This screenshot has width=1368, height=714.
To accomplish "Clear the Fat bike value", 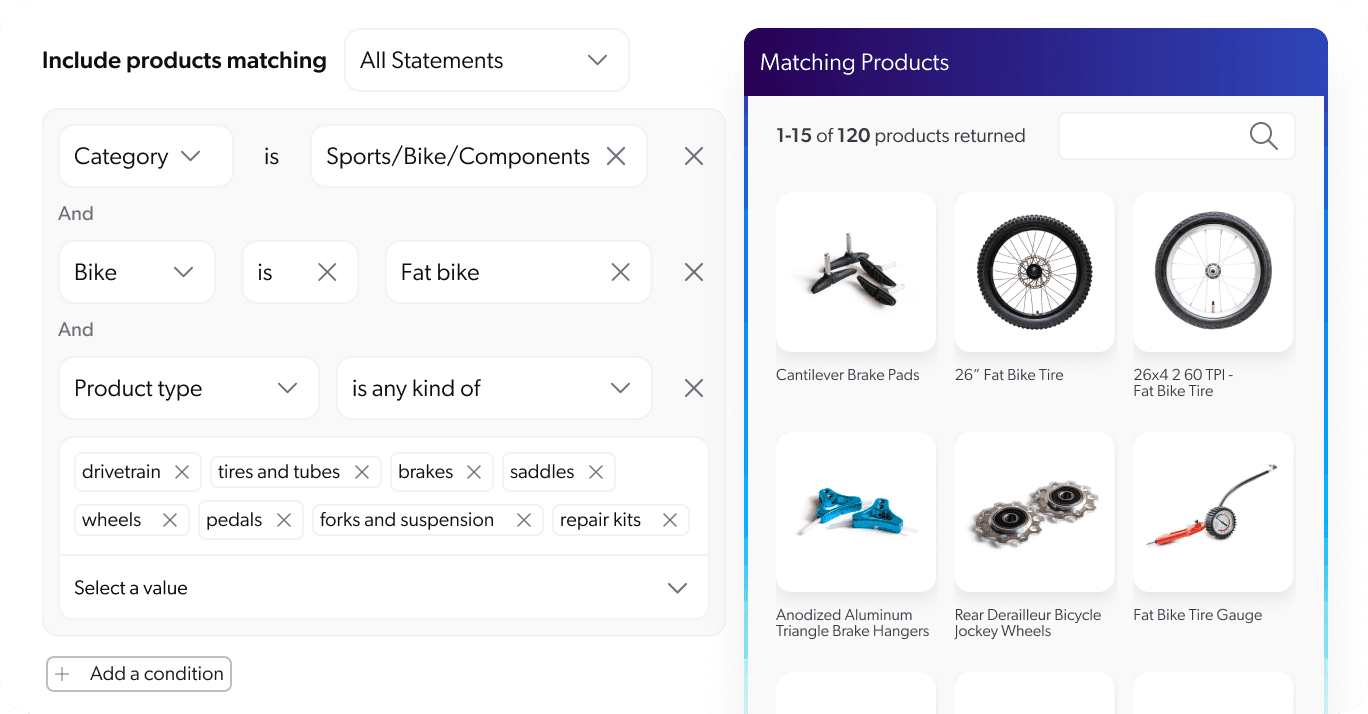I will [x=620, y=272].
